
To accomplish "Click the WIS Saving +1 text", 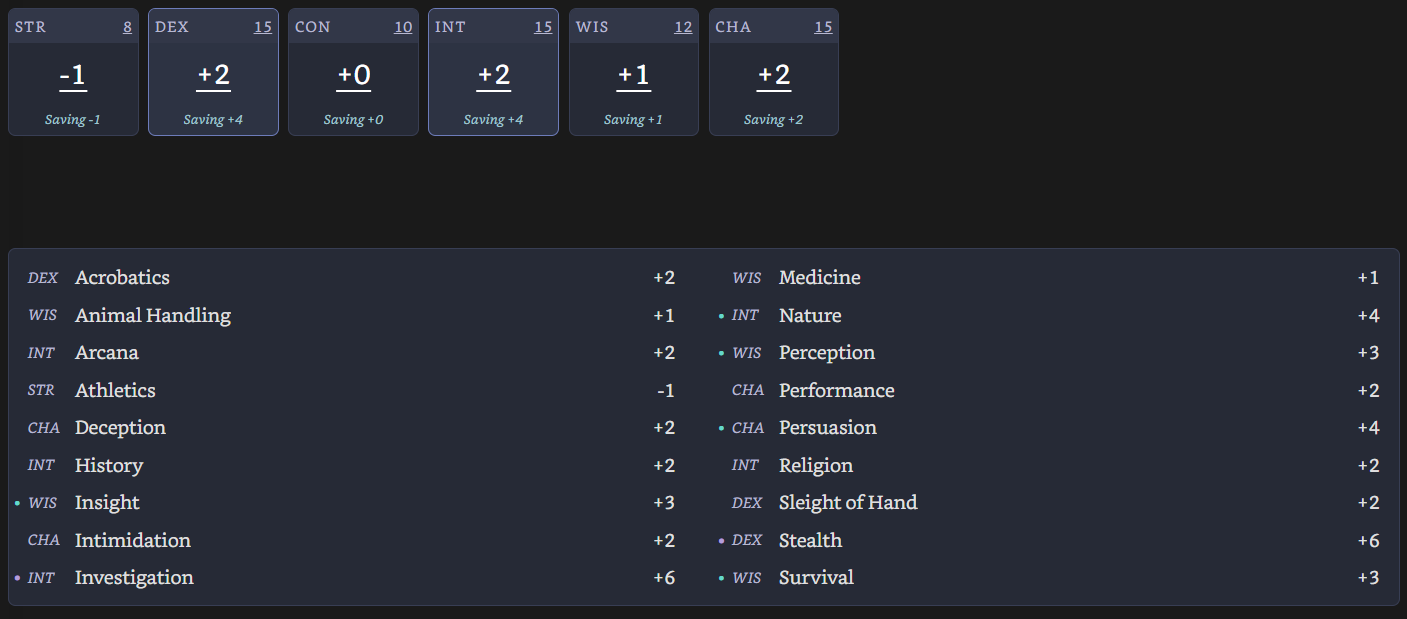I will coord(633,120).
